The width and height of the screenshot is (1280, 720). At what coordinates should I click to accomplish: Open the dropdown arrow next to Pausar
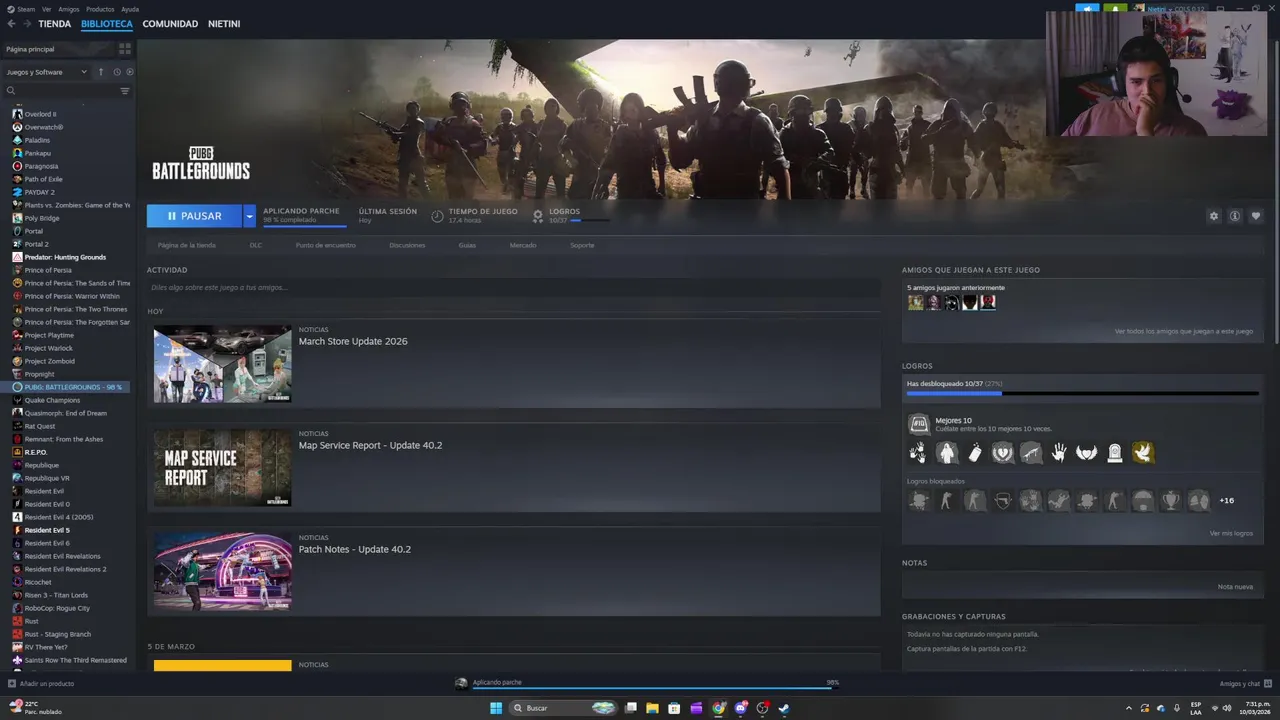pos(250,216)
